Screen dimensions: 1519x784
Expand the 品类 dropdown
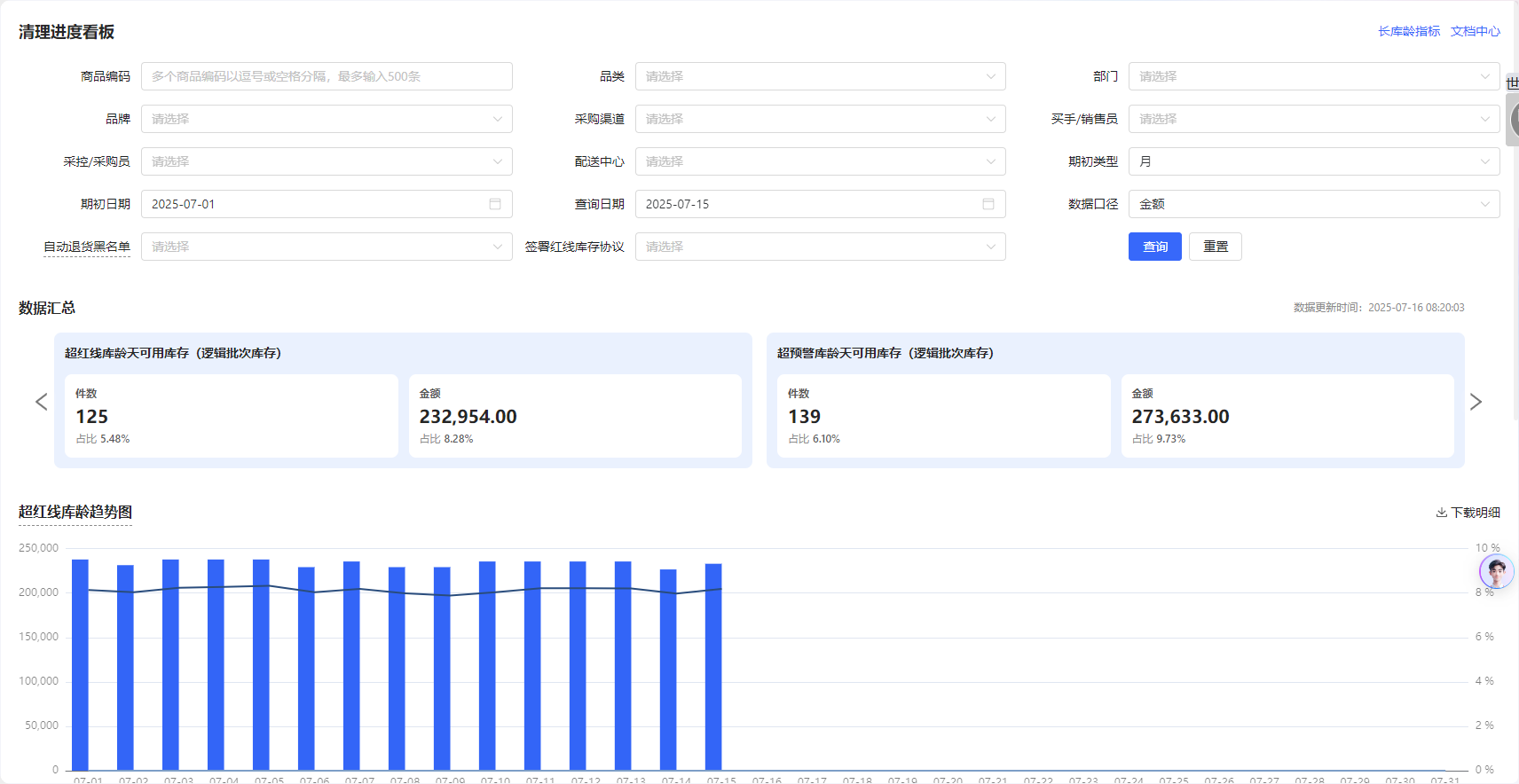click(x=820, y=76)
